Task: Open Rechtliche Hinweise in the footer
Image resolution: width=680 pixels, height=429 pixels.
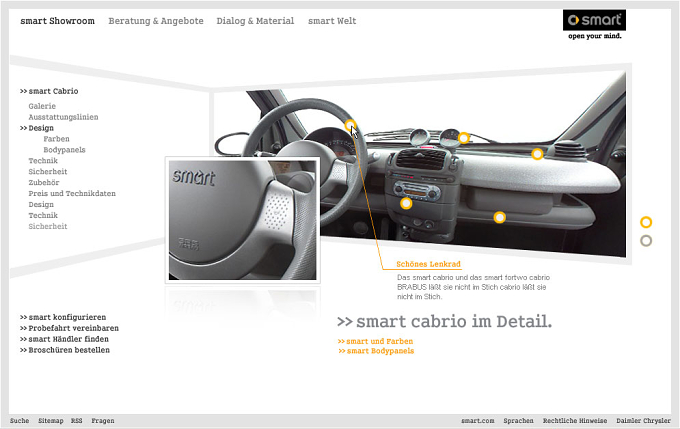Action: point(575,421)
